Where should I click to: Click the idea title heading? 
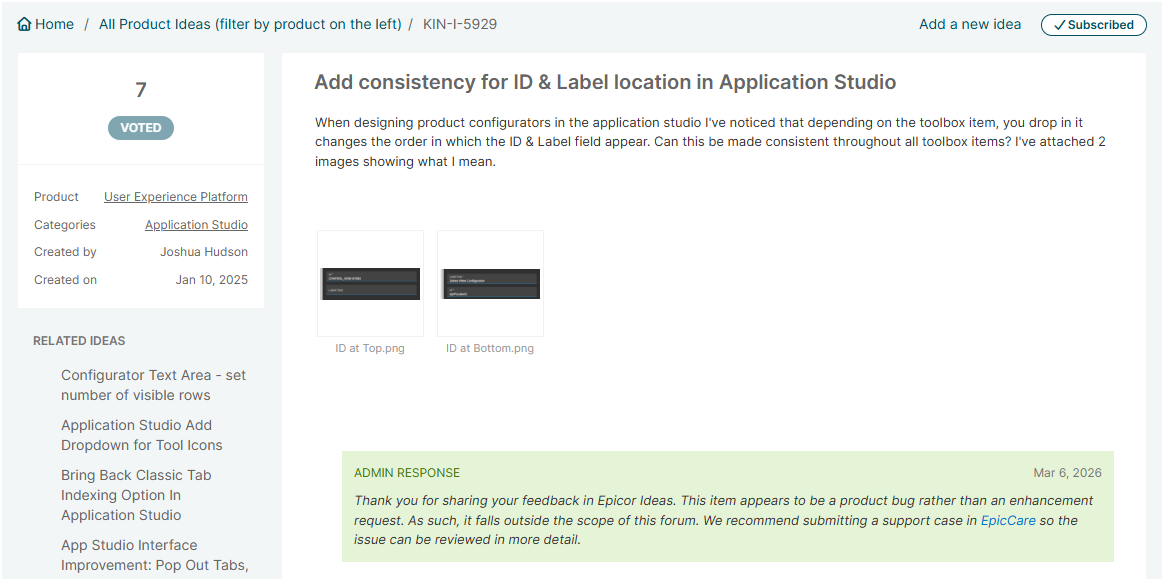(x=605, y=82)
